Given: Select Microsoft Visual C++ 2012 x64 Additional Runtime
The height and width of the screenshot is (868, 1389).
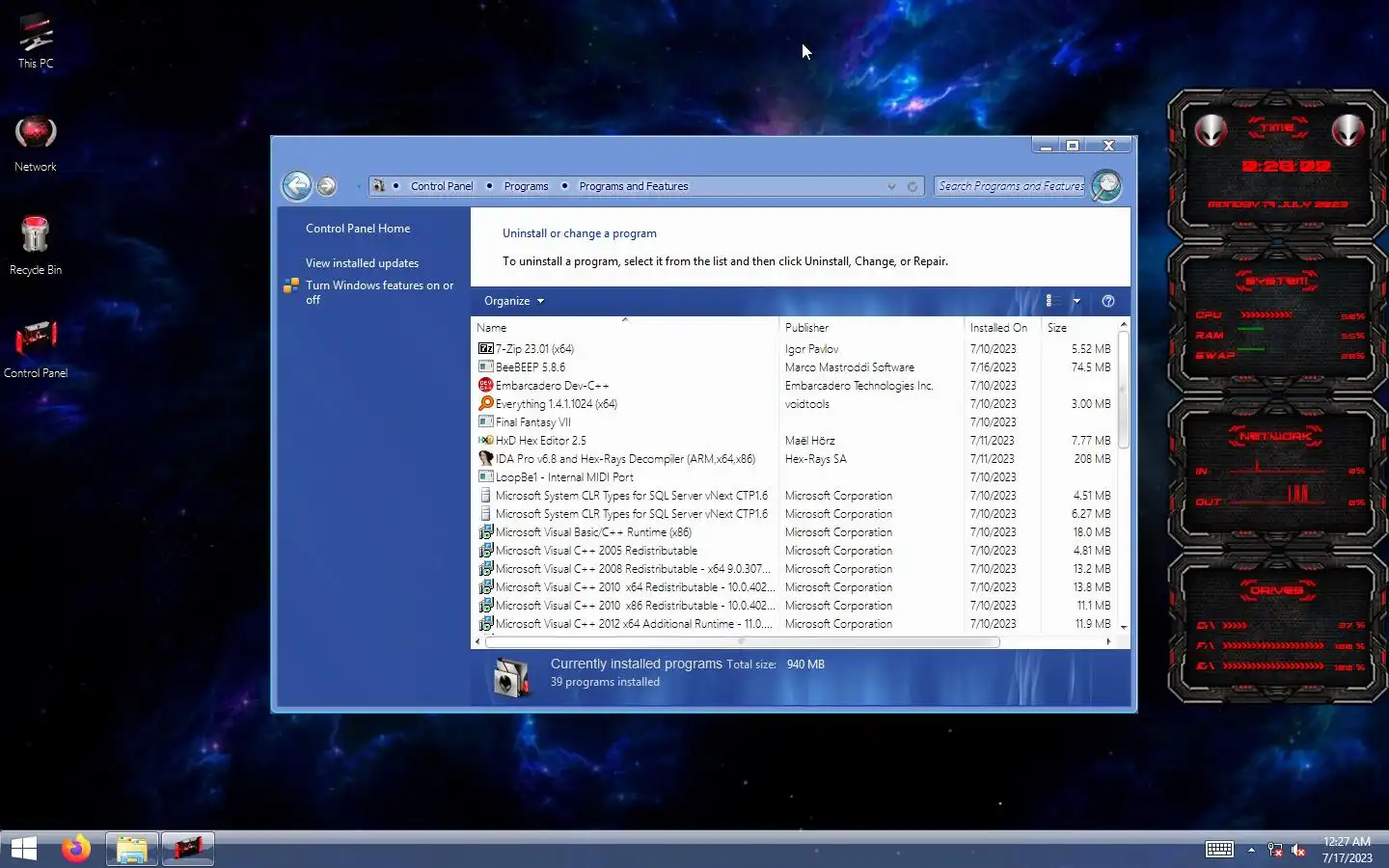Looking at the screenshot, I should point(796,623).
